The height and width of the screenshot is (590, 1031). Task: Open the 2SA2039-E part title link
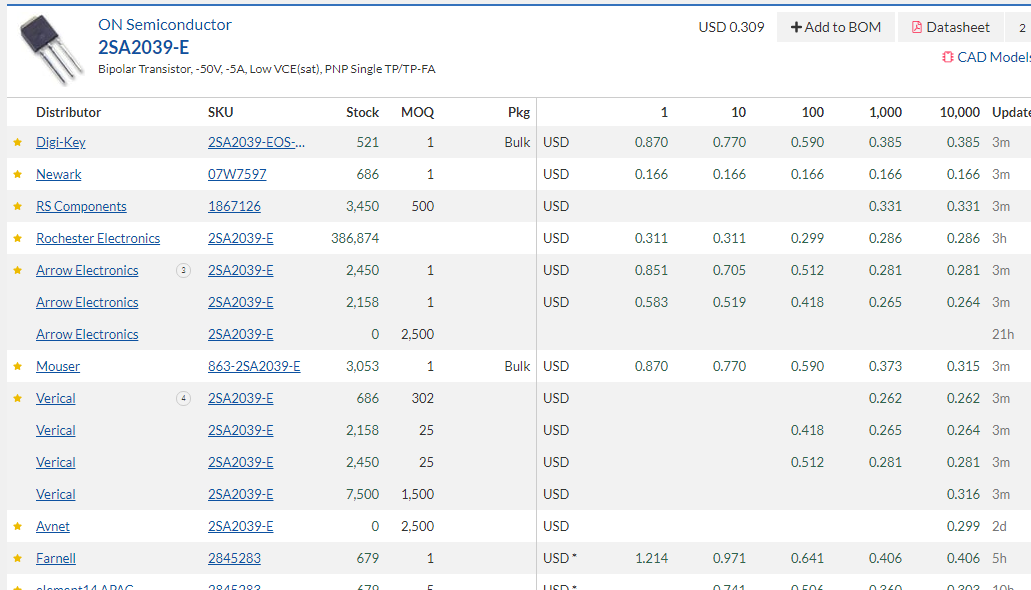click(x=143, y=47)
